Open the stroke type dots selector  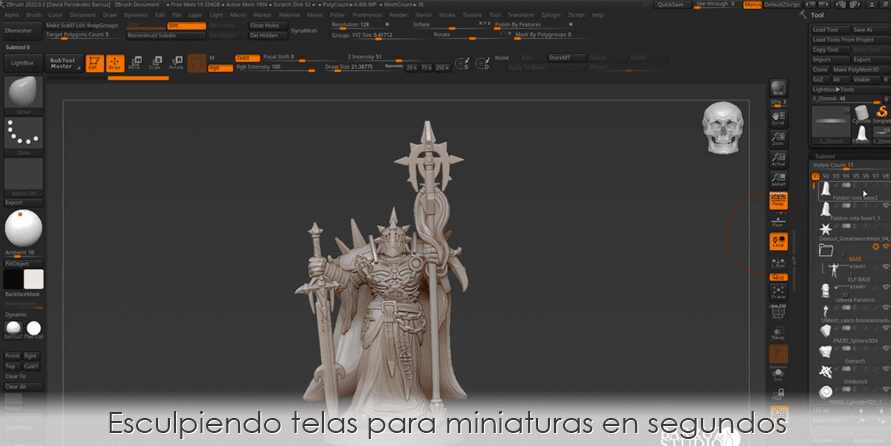coord(23,134)
